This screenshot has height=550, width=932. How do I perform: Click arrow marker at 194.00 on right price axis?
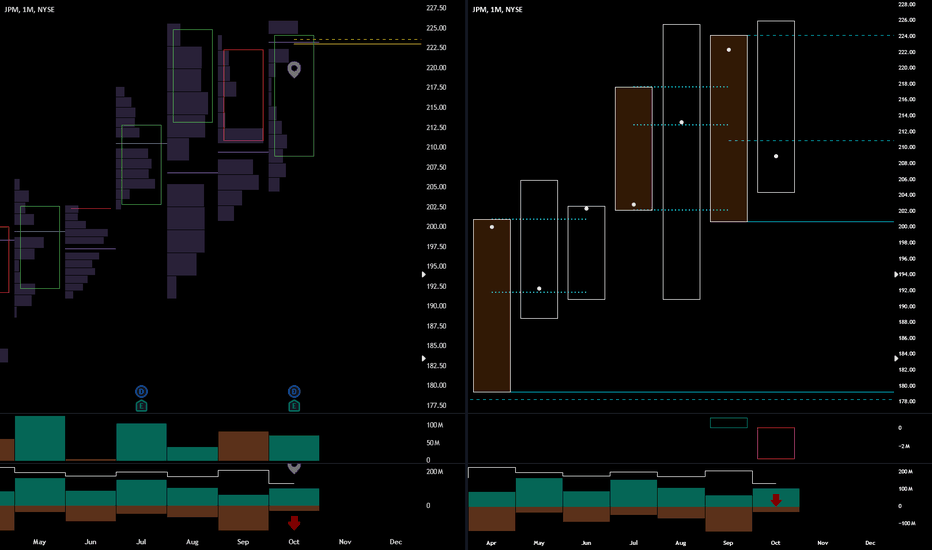(x=896, y=274)
